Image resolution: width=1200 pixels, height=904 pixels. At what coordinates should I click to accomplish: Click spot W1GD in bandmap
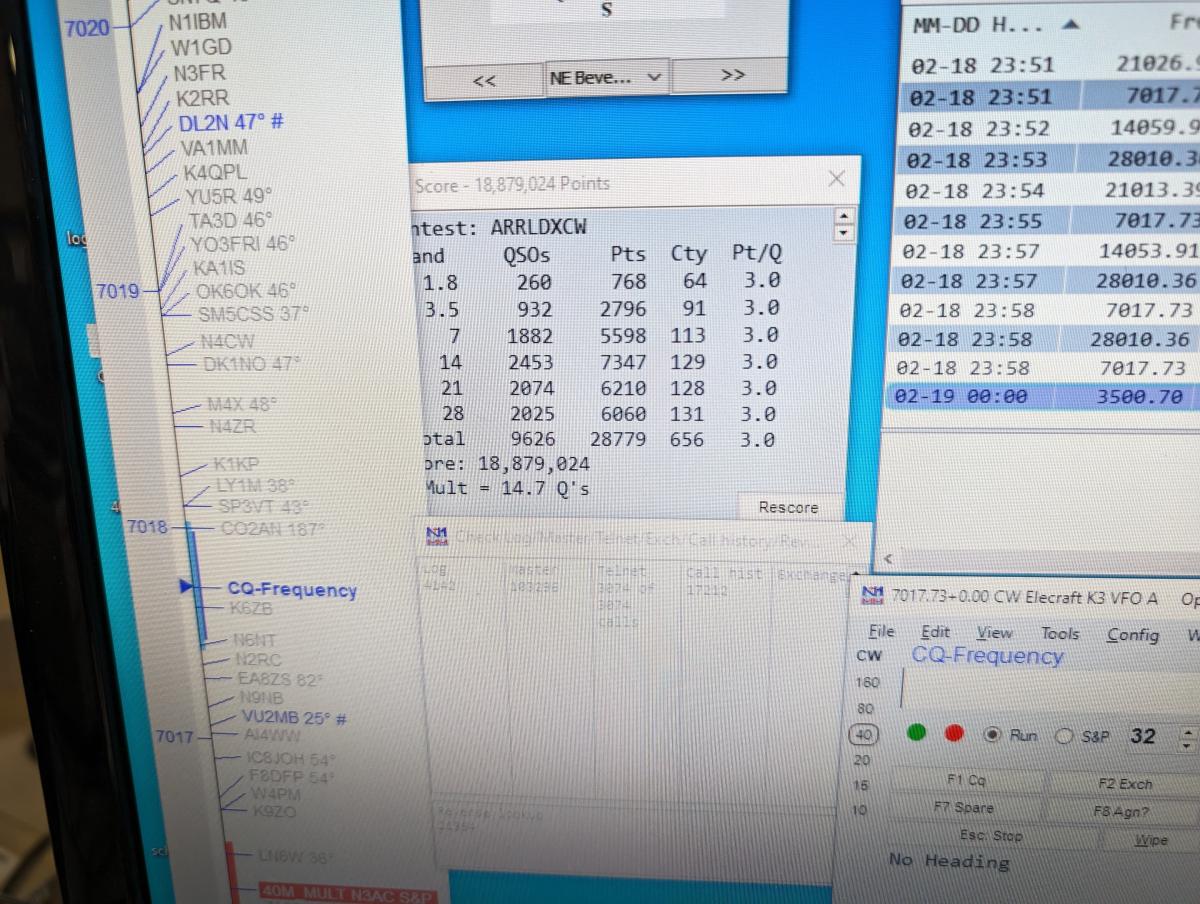[x=201, y=47]
